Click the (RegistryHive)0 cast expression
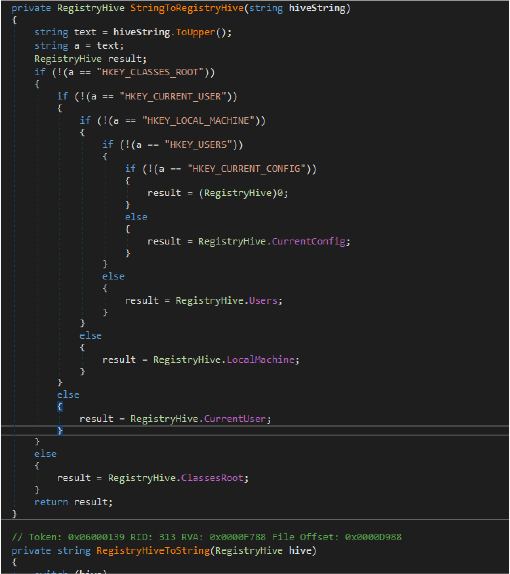 pyautogui.click(x=241, y=193)
